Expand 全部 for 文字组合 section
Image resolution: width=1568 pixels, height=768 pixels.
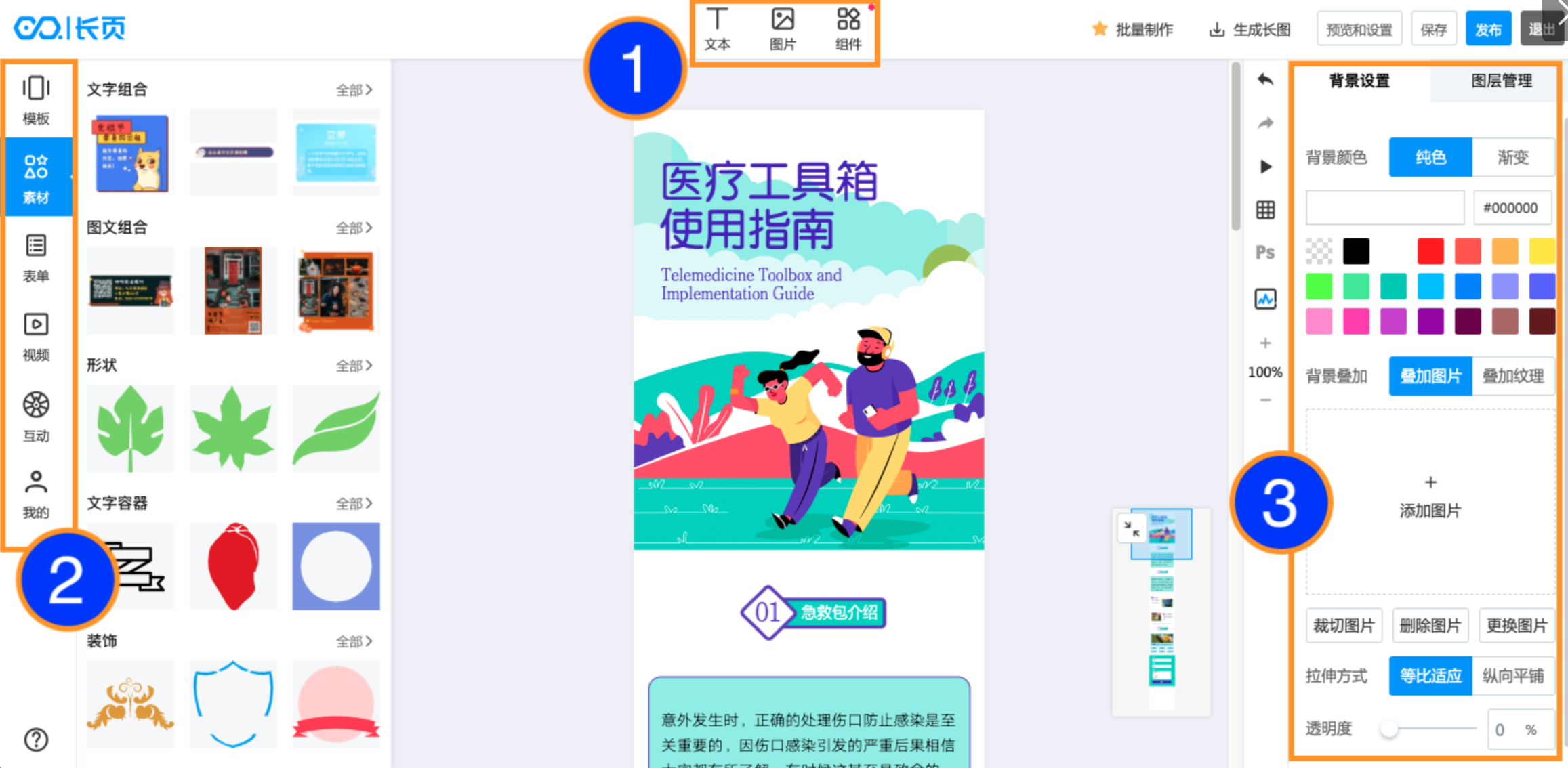(x=354, y=89)
